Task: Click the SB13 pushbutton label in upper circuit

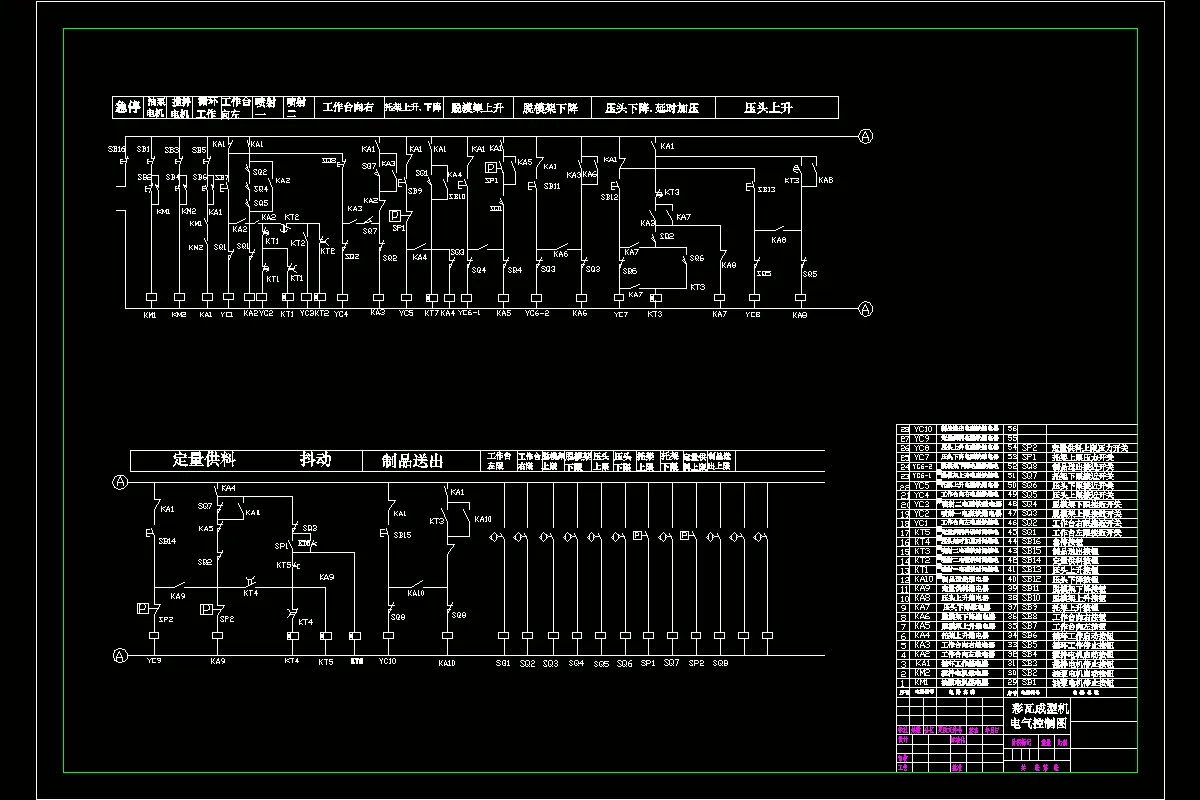Action: 766,189
